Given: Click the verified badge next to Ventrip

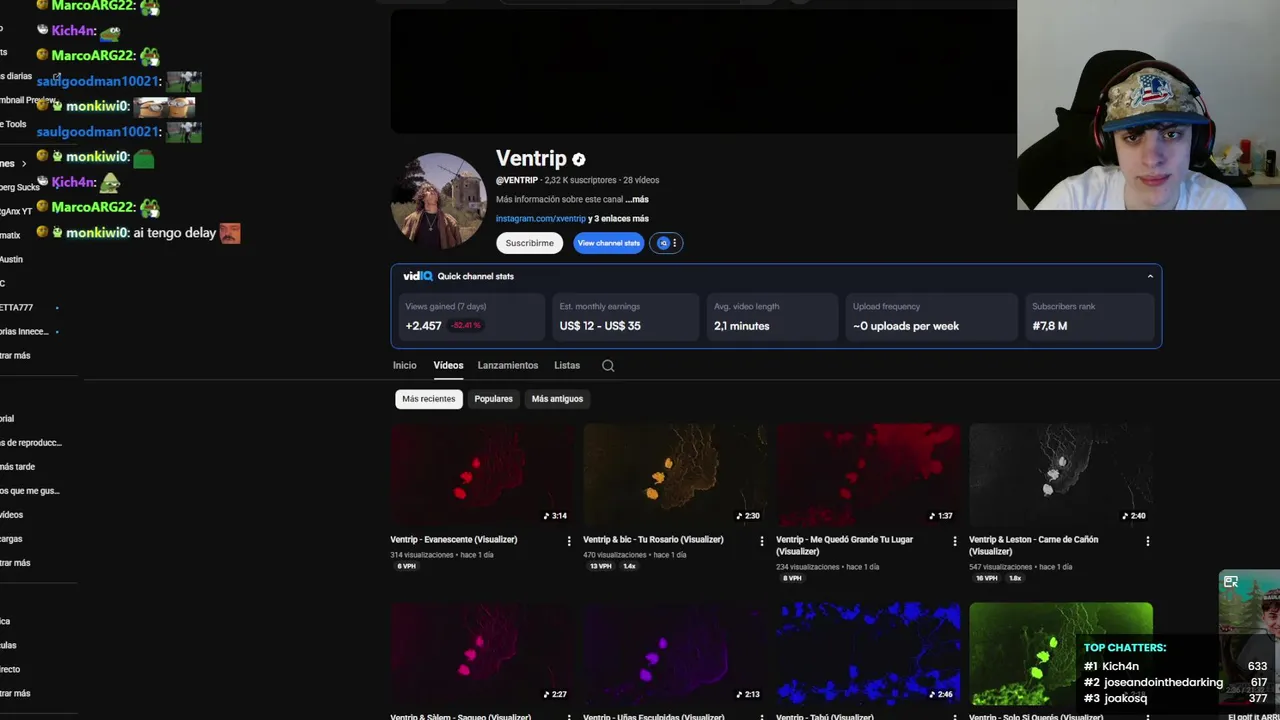Looking at the screenshot, I should click(x=579, y=159).
